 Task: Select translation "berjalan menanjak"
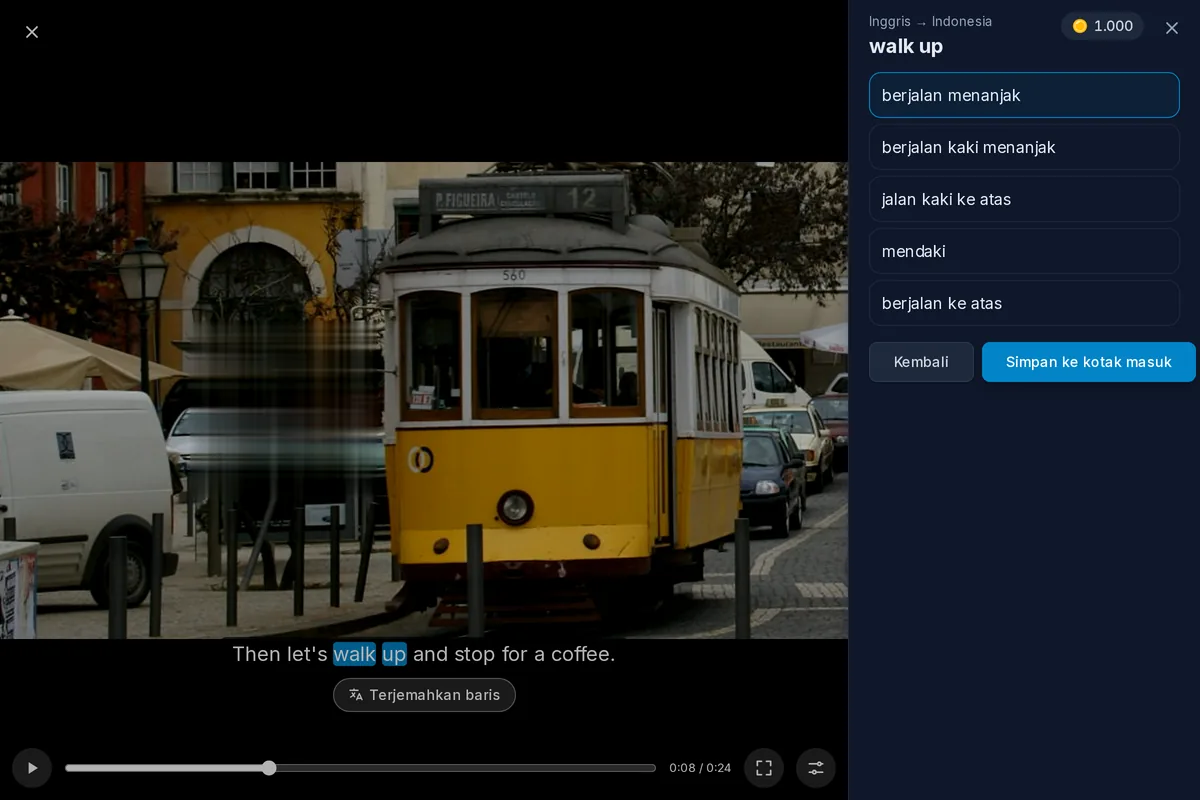point(1024,95)
